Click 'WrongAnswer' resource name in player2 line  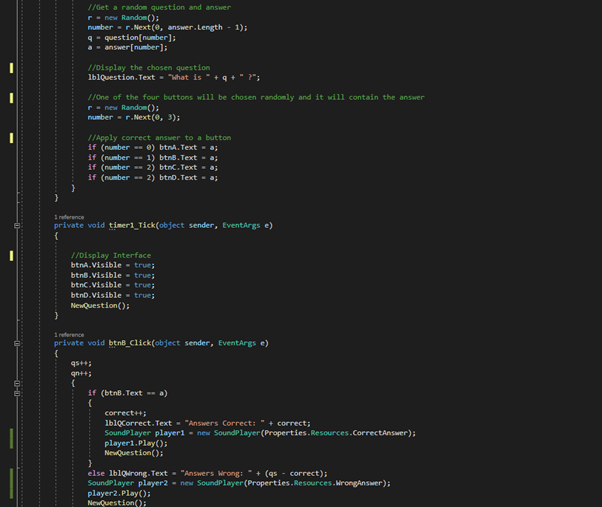coord(359,483)
